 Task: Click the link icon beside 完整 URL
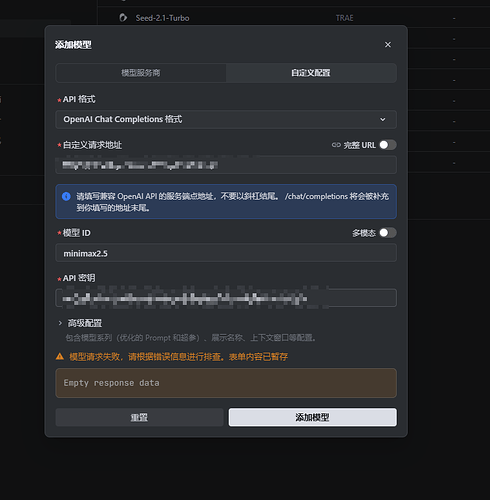pos(336,145)
